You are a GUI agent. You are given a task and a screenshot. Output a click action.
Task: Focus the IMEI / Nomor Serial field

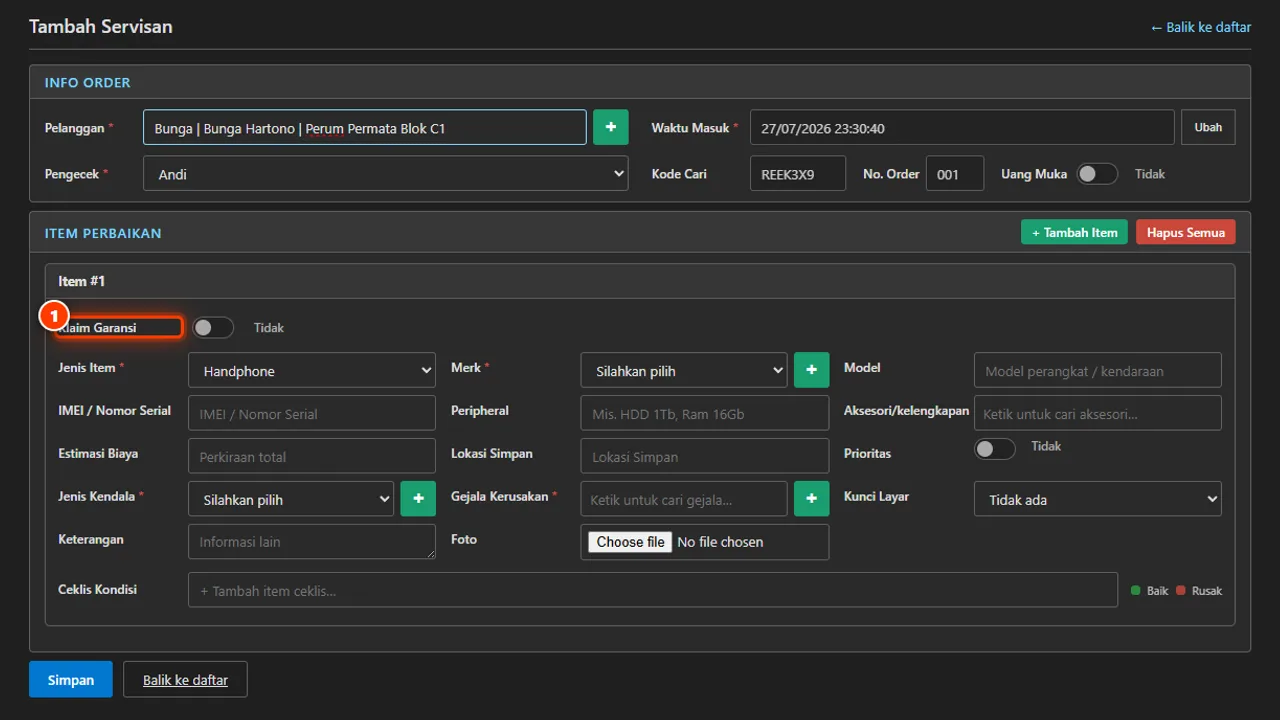pos(312,413)
